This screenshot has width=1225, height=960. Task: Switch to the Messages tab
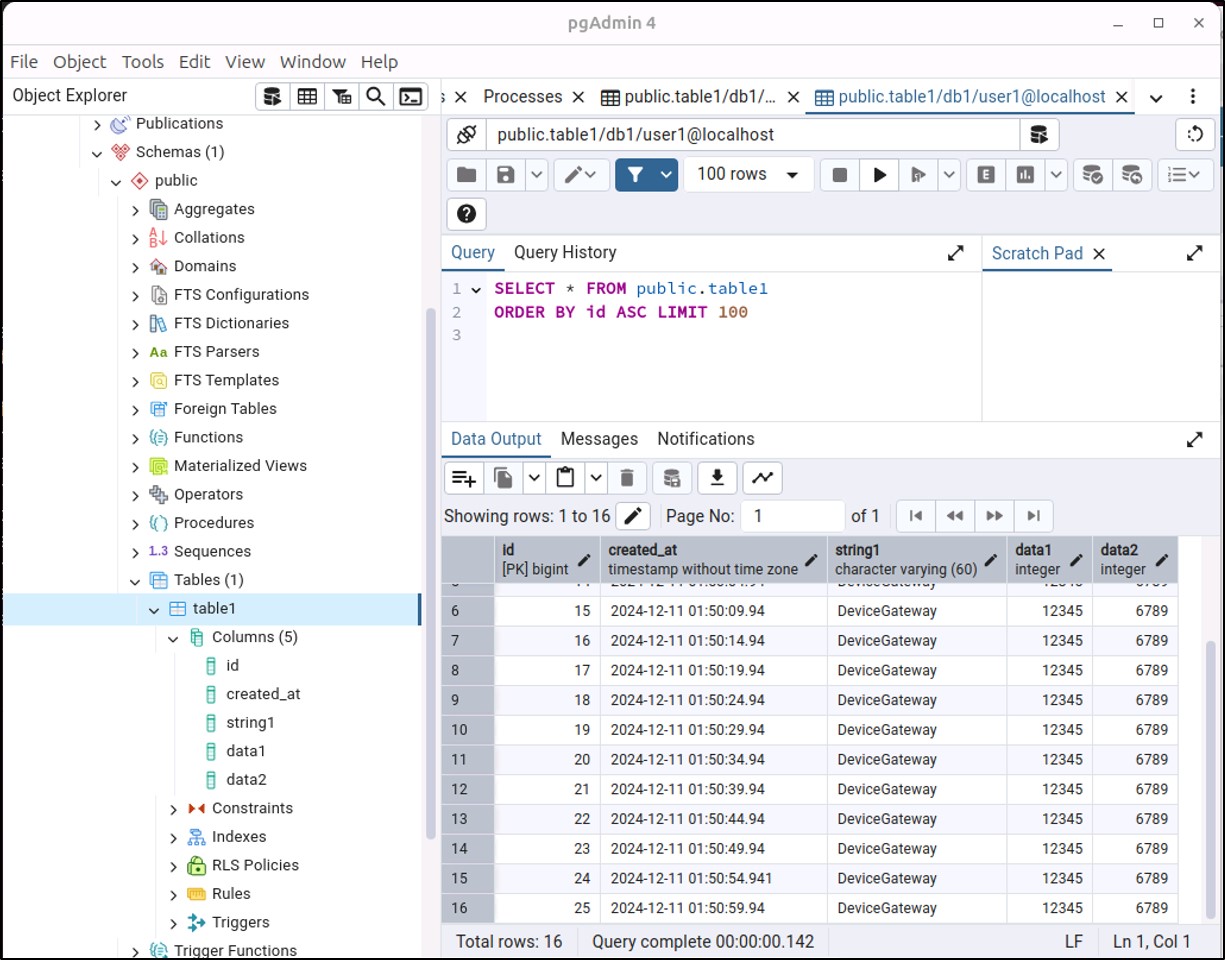pos(598,439)
